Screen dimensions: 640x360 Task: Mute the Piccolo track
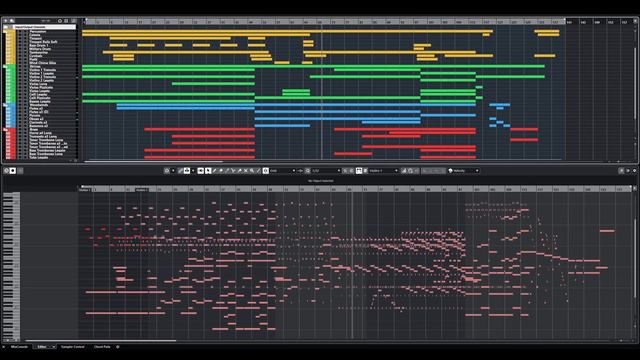pyautogui.click(x=20, y=115)
